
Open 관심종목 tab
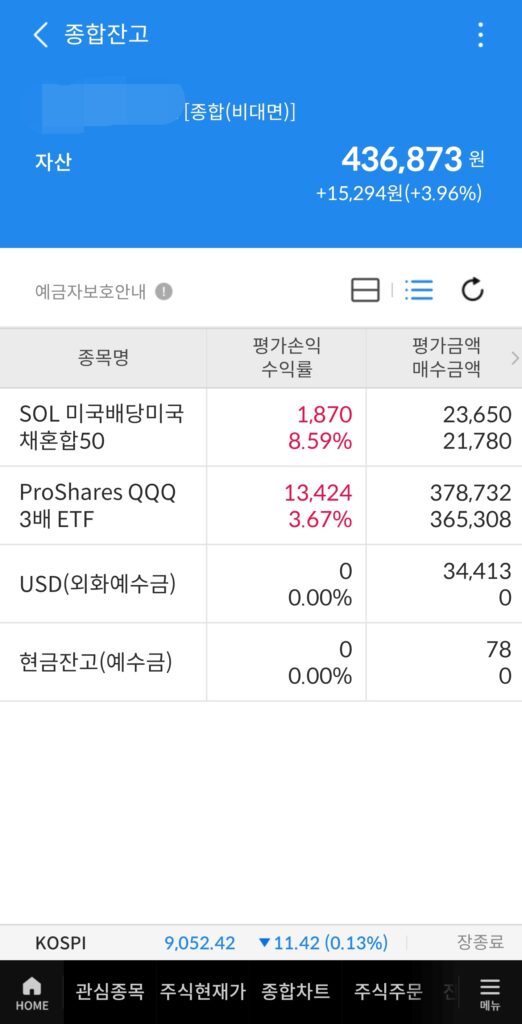pyautogui.click(x=110, y=991)
